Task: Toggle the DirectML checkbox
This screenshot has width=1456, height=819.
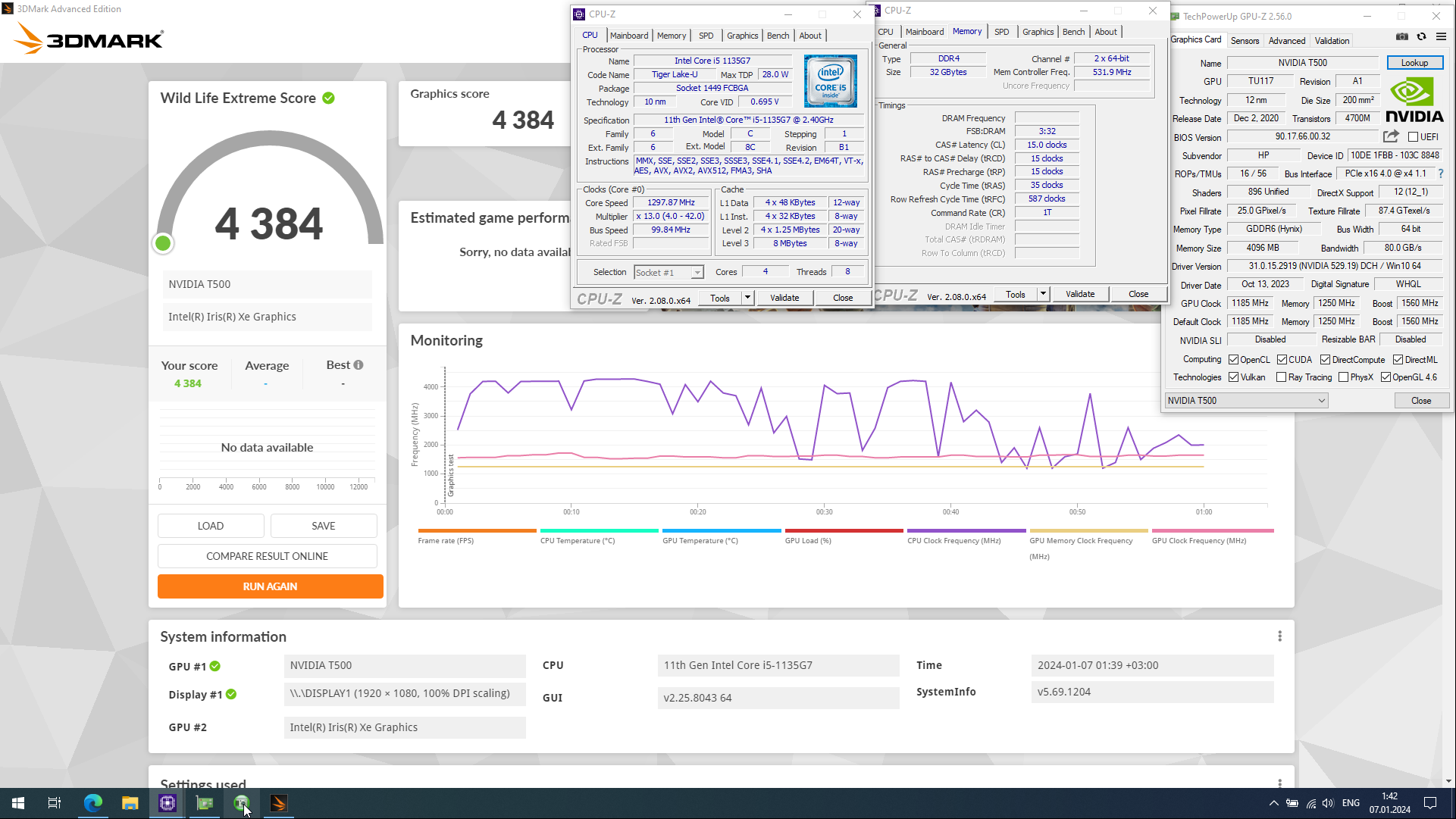Action: 1398,360
